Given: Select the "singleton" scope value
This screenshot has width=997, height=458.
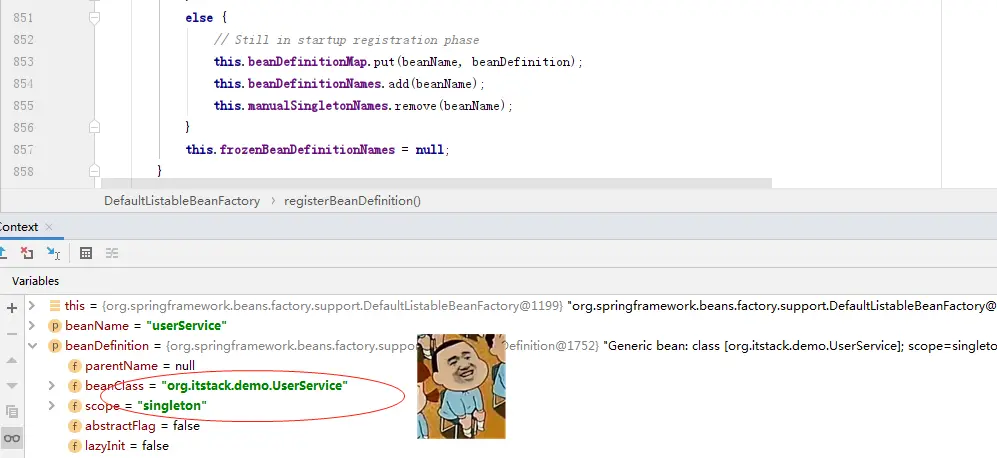Looking at the screenshot, I should pyautogui.click(x=172, y=406).
